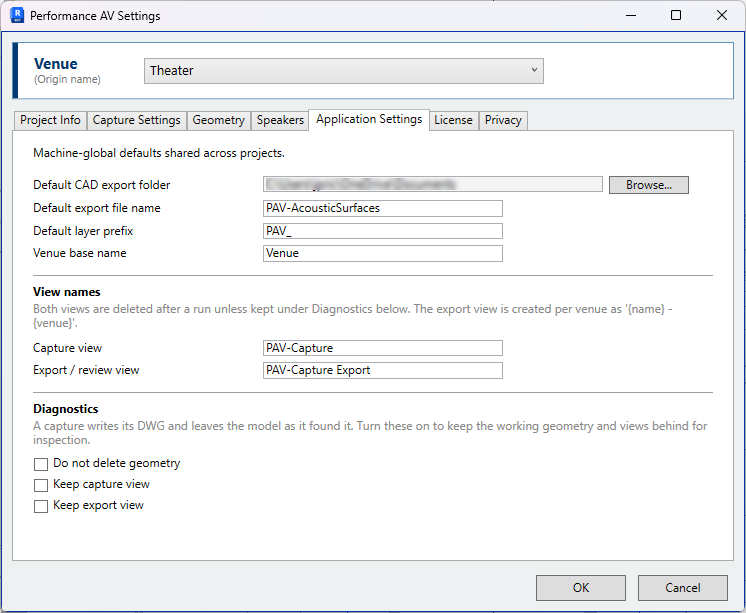746x613 pixels.
Task: Edit the Venue base name field
Action: click(x=383, y=253)
